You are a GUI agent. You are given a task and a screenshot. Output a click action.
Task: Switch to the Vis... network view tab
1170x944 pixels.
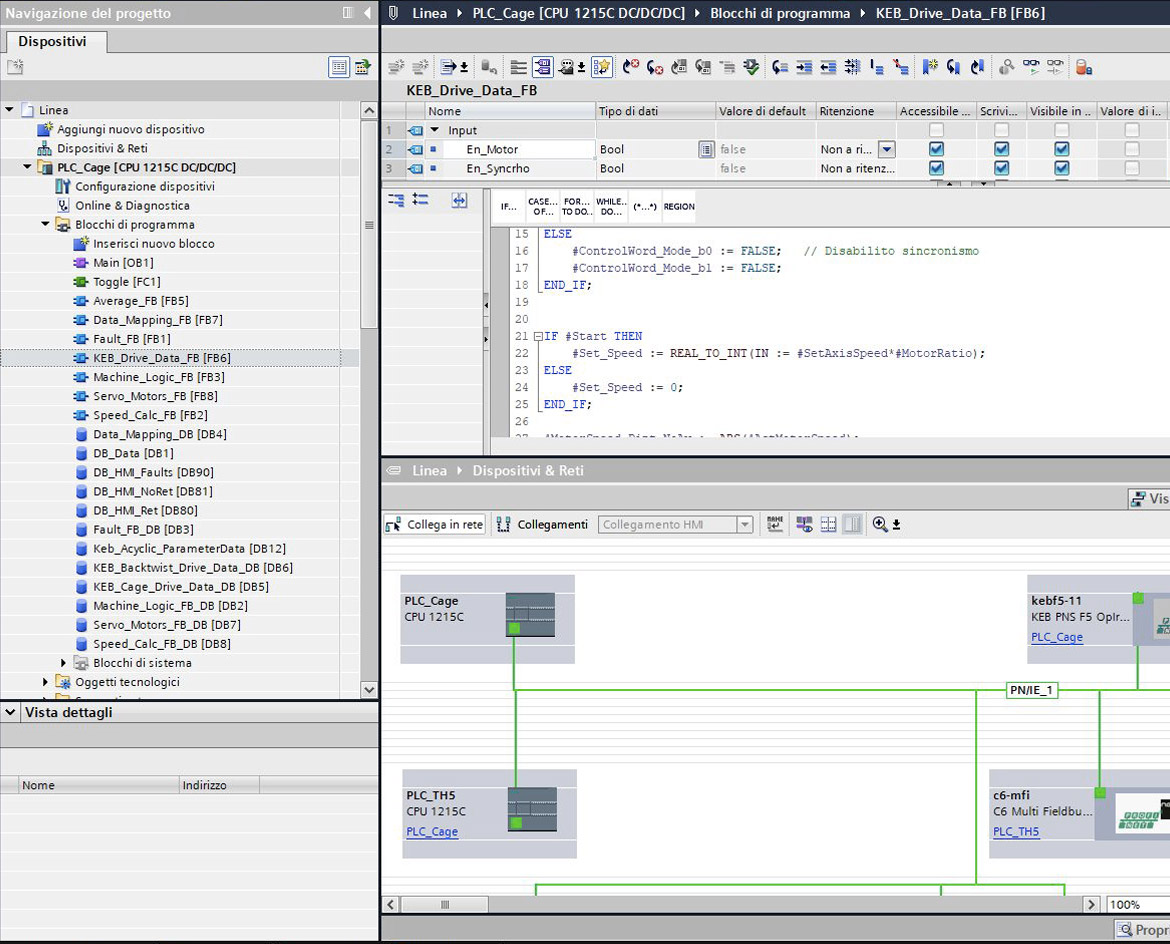tap(1148, 498)
